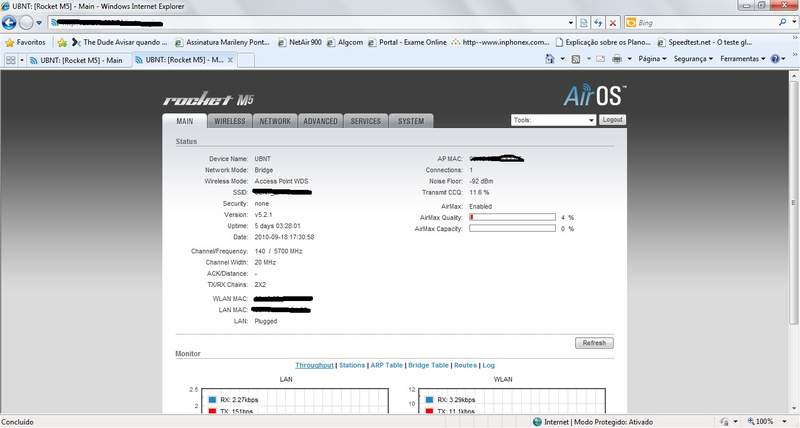Click the page vertical scrollbar

793,240
